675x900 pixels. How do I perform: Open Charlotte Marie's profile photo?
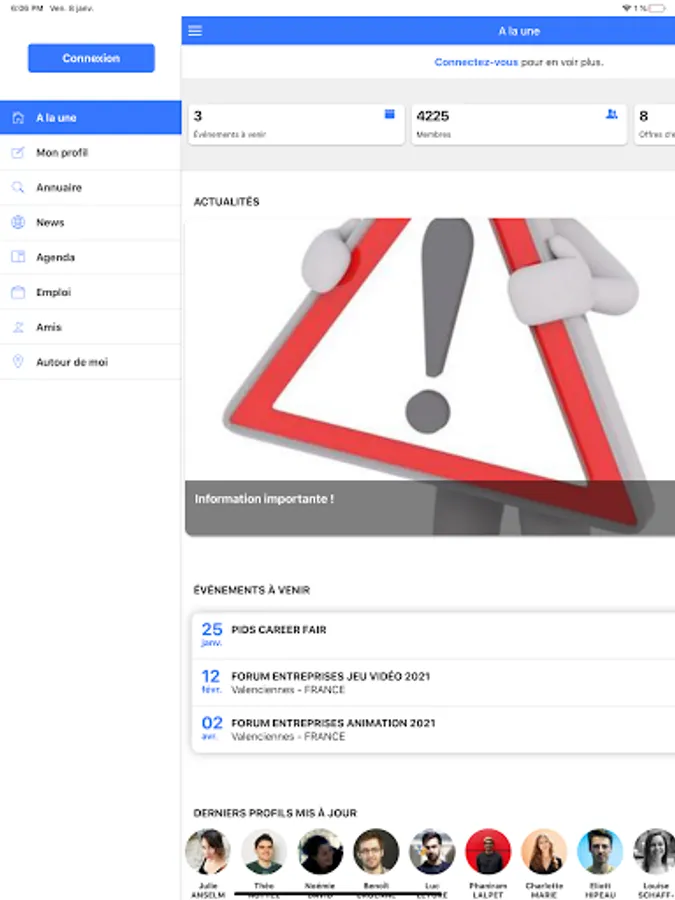pyautogui.click(x=544, y=851)
